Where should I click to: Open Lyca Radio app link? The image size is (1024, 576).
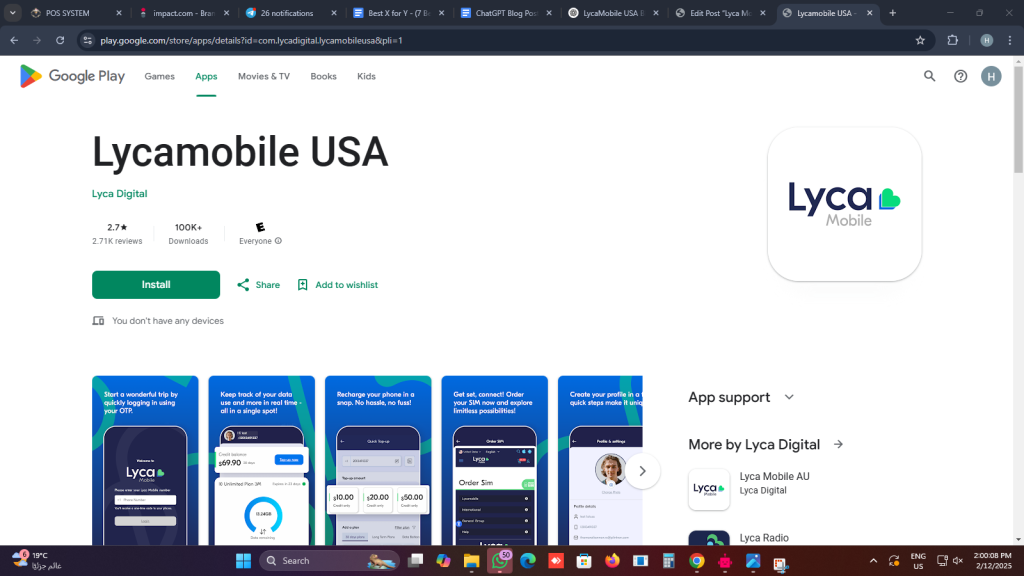[x=764, y=538]
